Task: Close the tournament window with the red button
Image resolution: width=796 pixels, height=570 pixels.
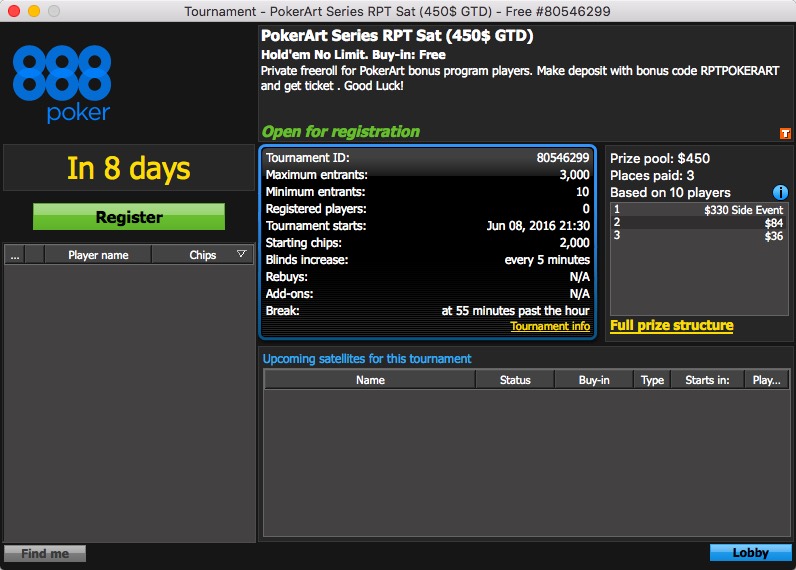Action: (14, 11)
